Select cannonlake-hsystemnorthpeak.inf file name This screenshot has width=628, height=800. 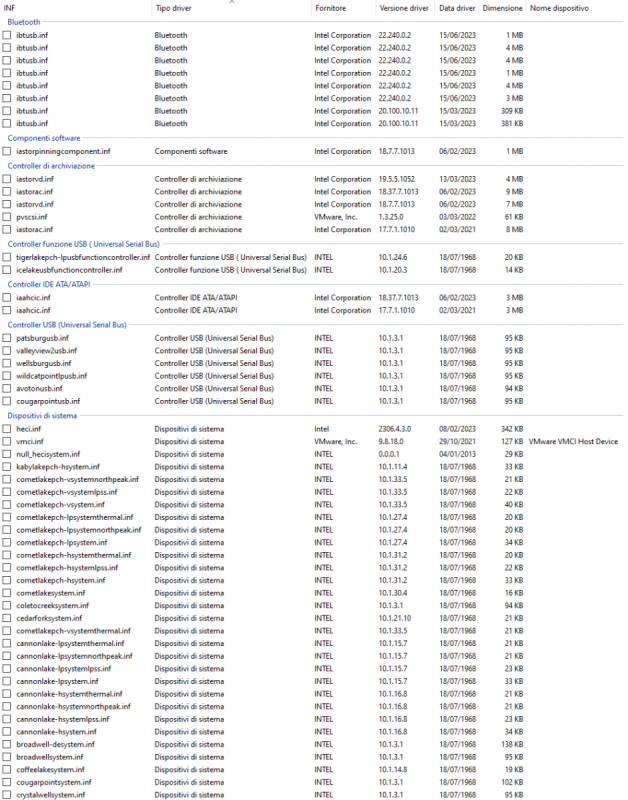(73, 707)
